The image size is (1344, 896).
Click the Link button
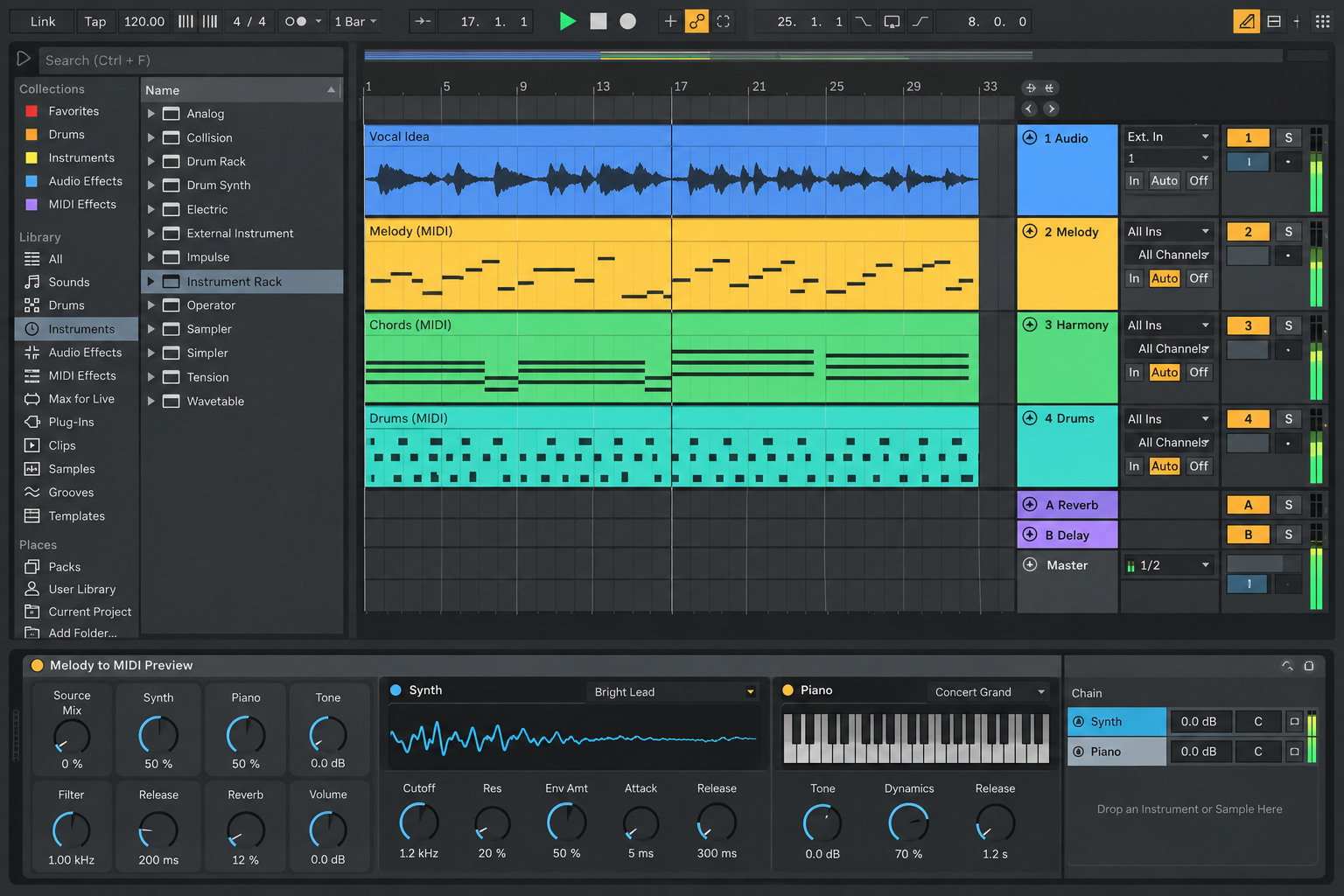42,21
